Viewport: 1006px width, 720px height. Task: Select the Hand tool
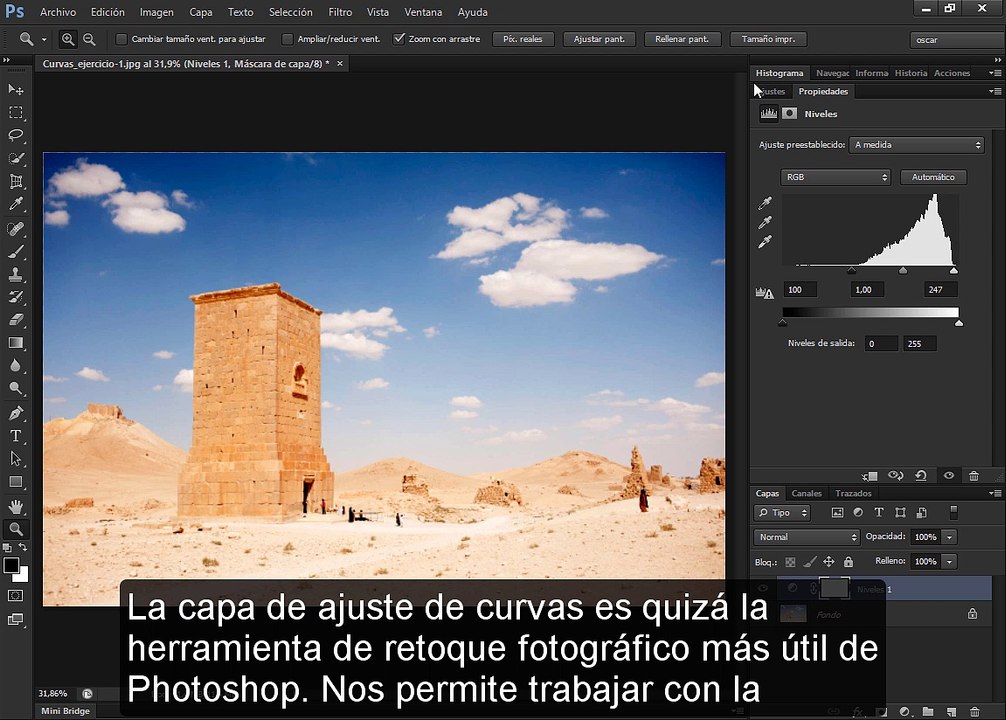click(x=16, y=506)
